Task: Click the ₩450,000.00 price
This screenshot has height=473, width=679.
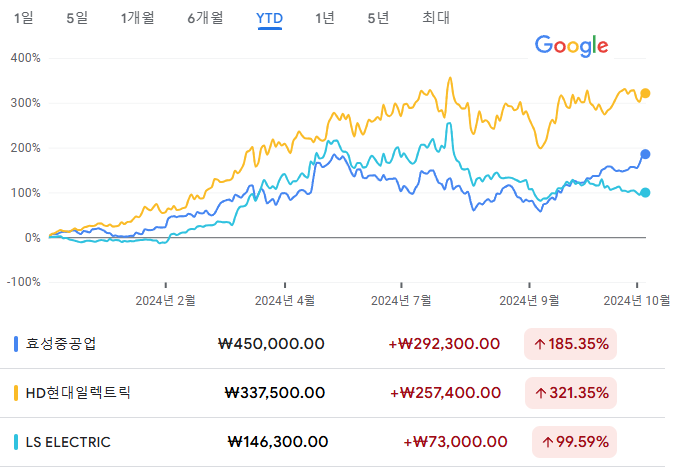Action: [x=272, y=344]
